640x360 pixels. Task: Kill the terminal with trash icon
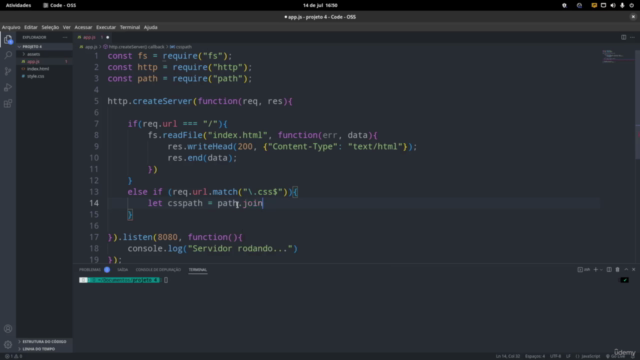click(618, 269)
